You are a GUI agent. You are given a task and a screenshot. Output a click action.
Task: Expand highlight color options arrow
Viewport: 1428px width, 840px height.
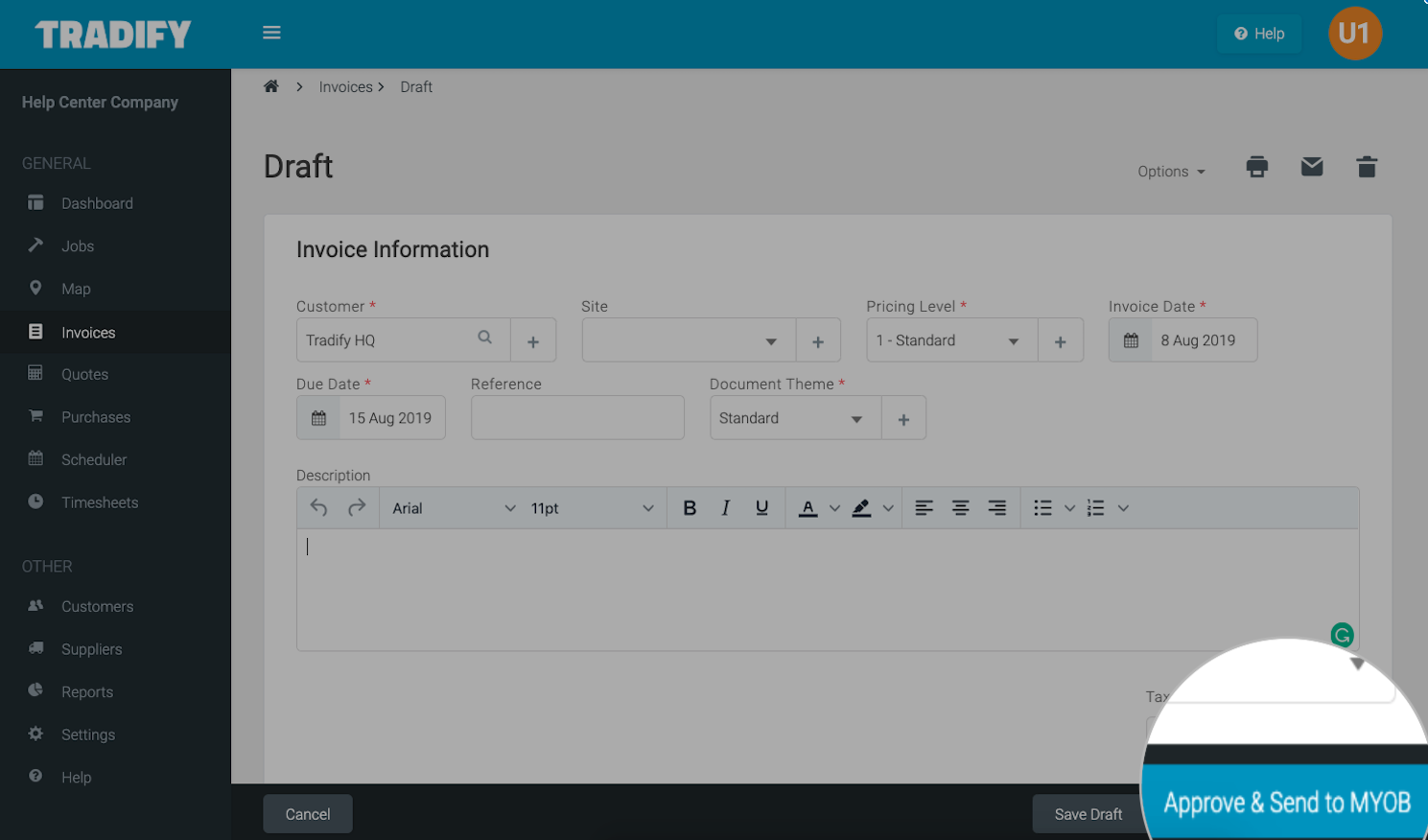click(x=888, y=508)
